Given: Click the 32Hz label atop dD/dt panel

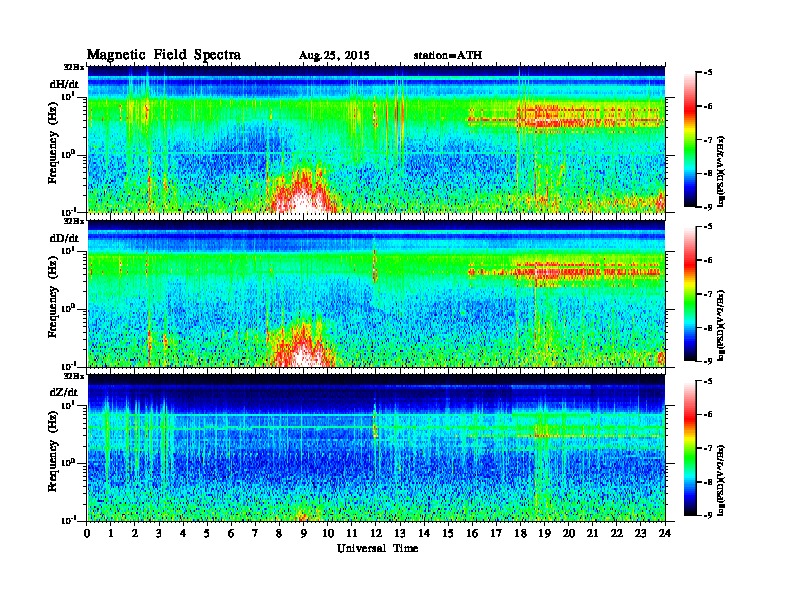Looking at the screenshot, I should coord(73,221).
